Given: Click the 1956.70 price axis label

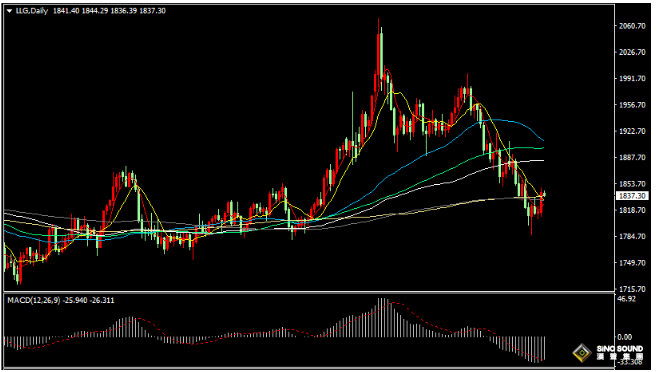Looking at the screenshot, I should pos(632,105).
